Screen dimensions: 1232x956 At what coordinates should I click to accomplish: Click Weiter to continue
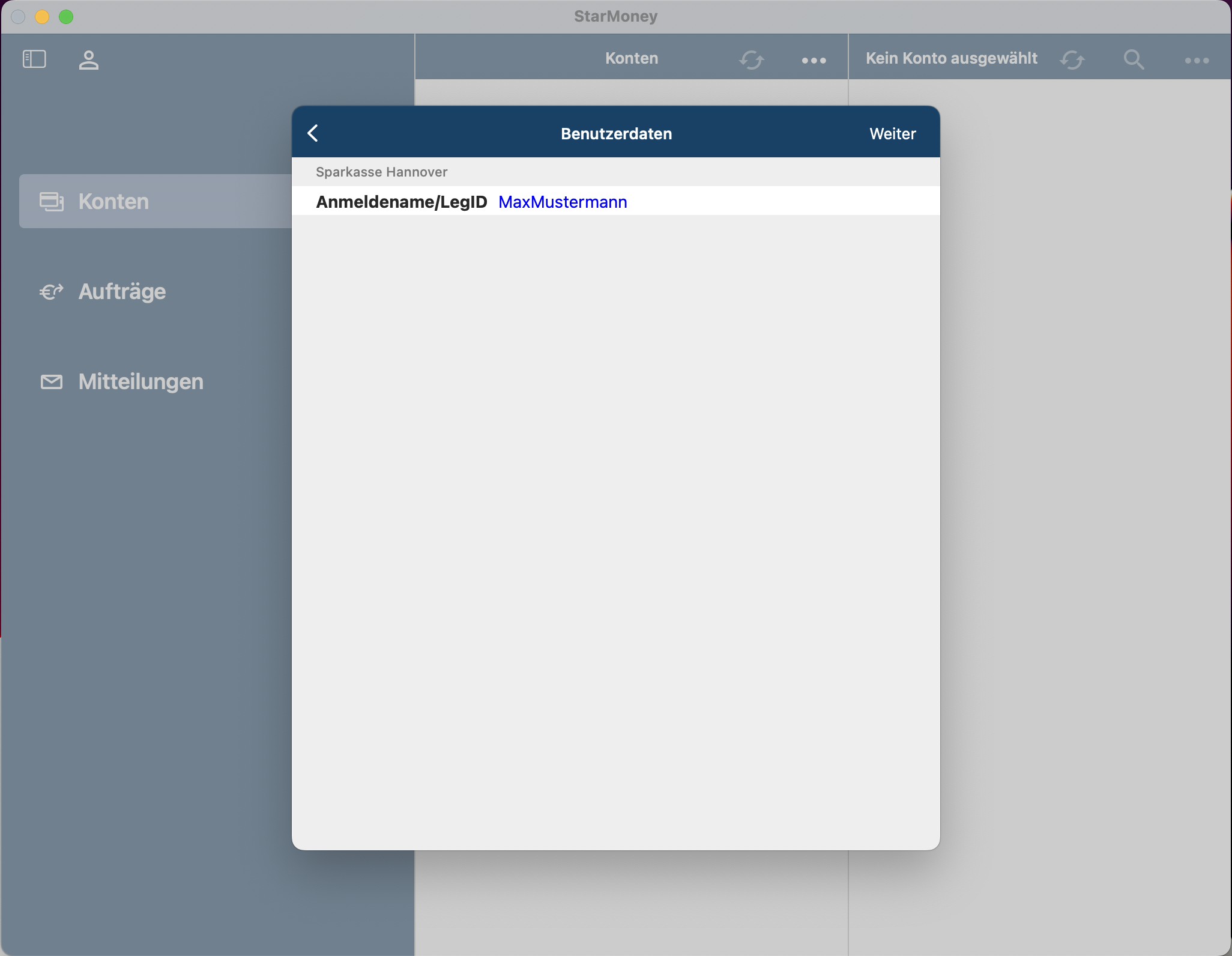click(892, 133)
